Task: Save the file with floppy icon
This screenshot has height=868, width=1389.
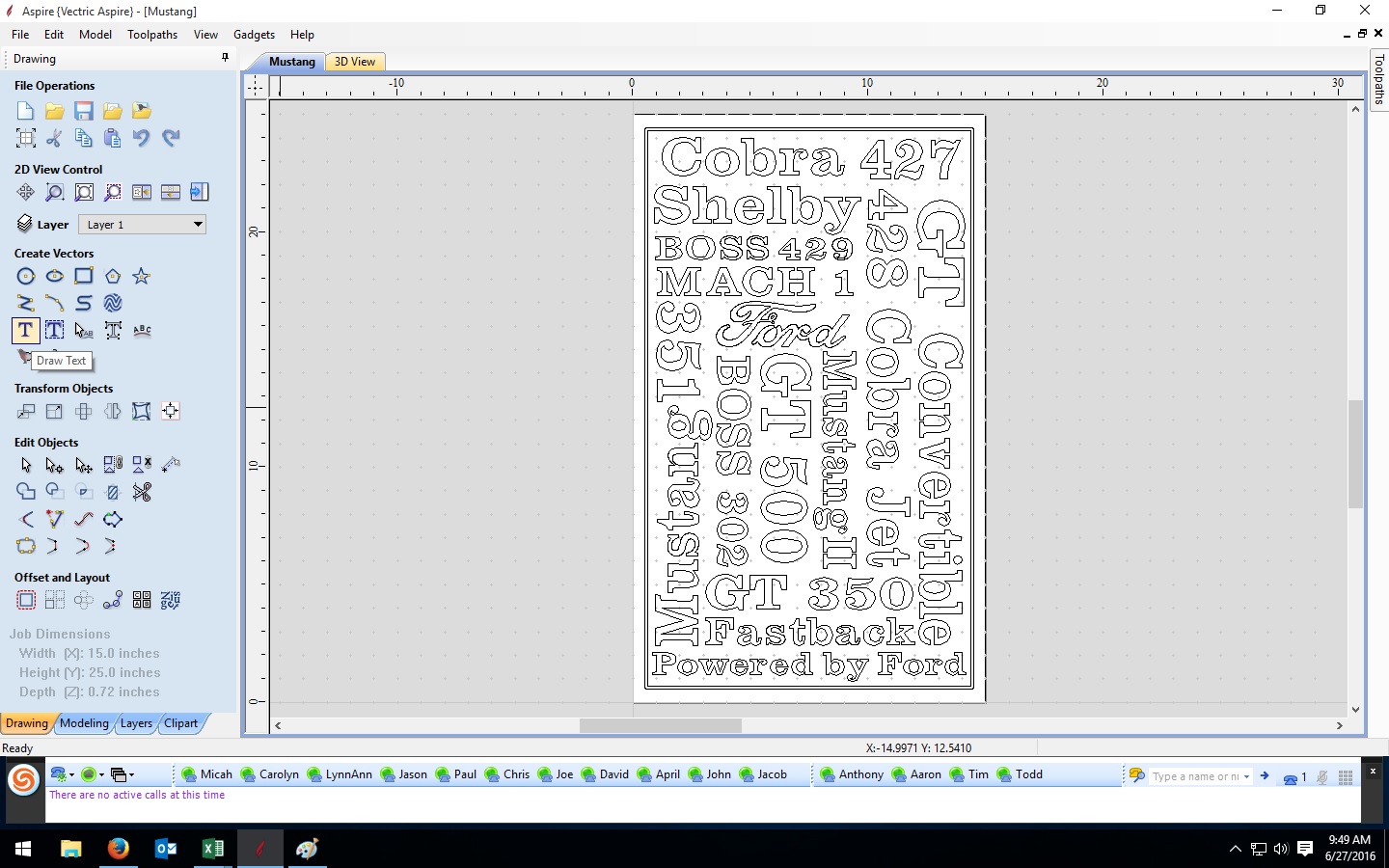Action: point(84,111)
